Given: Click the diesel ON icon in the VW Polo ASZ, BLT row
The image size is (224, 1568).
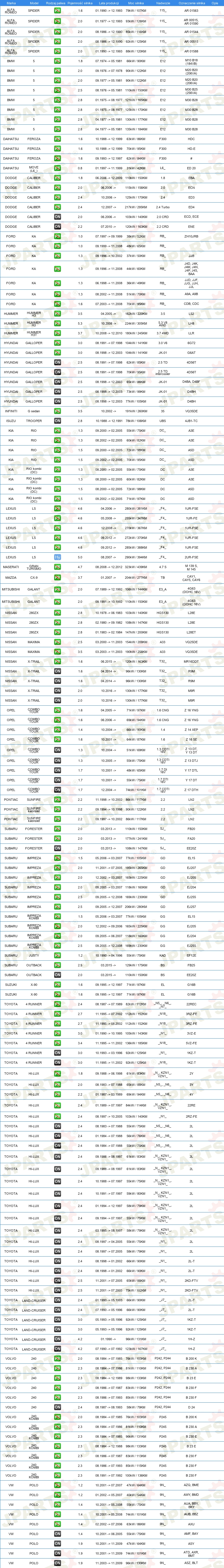Looking at the screenshot, I should [57, 1563].
